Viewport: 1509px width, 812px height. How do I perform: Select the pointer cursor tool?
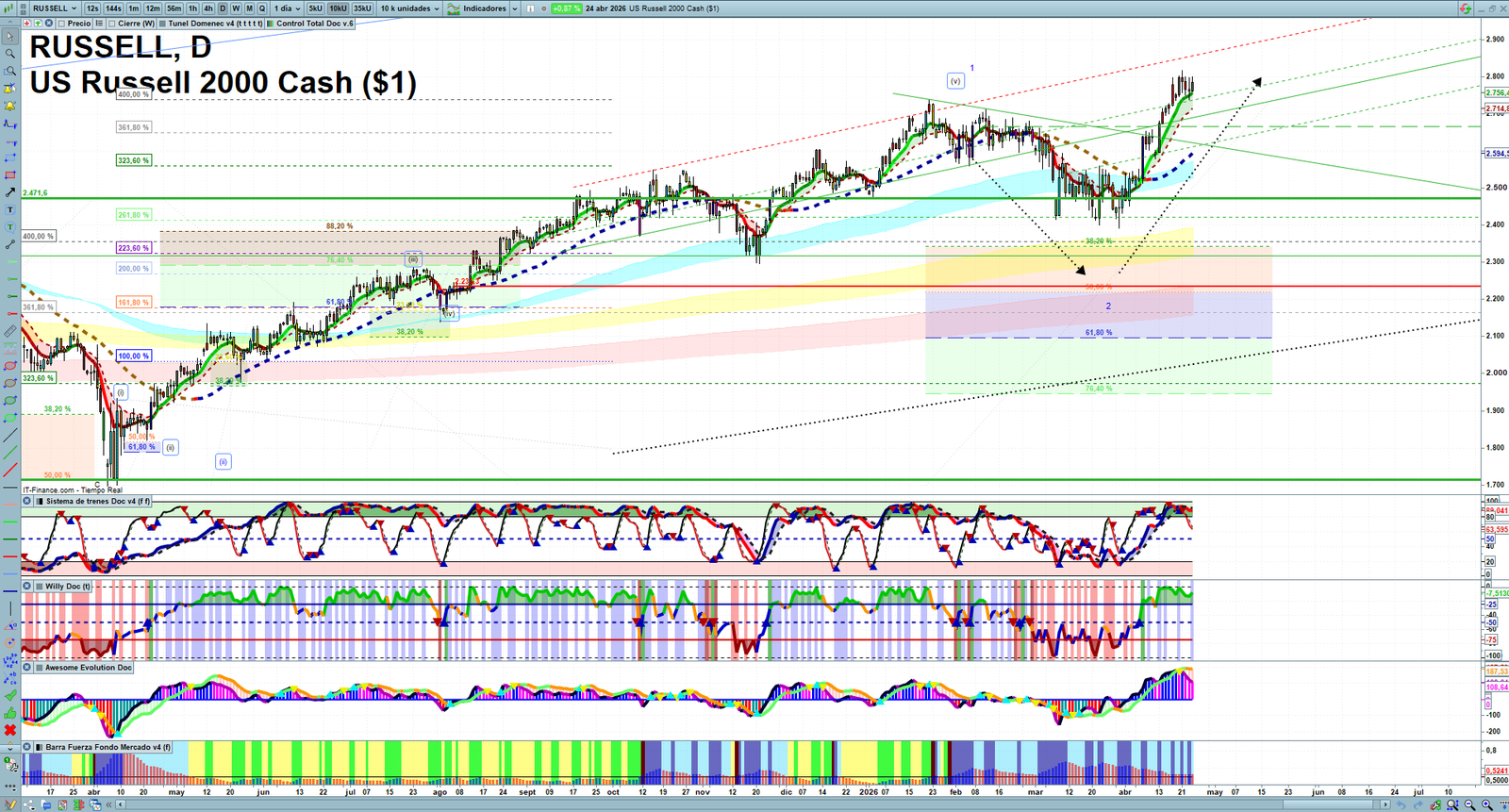[x=10, y=37]
